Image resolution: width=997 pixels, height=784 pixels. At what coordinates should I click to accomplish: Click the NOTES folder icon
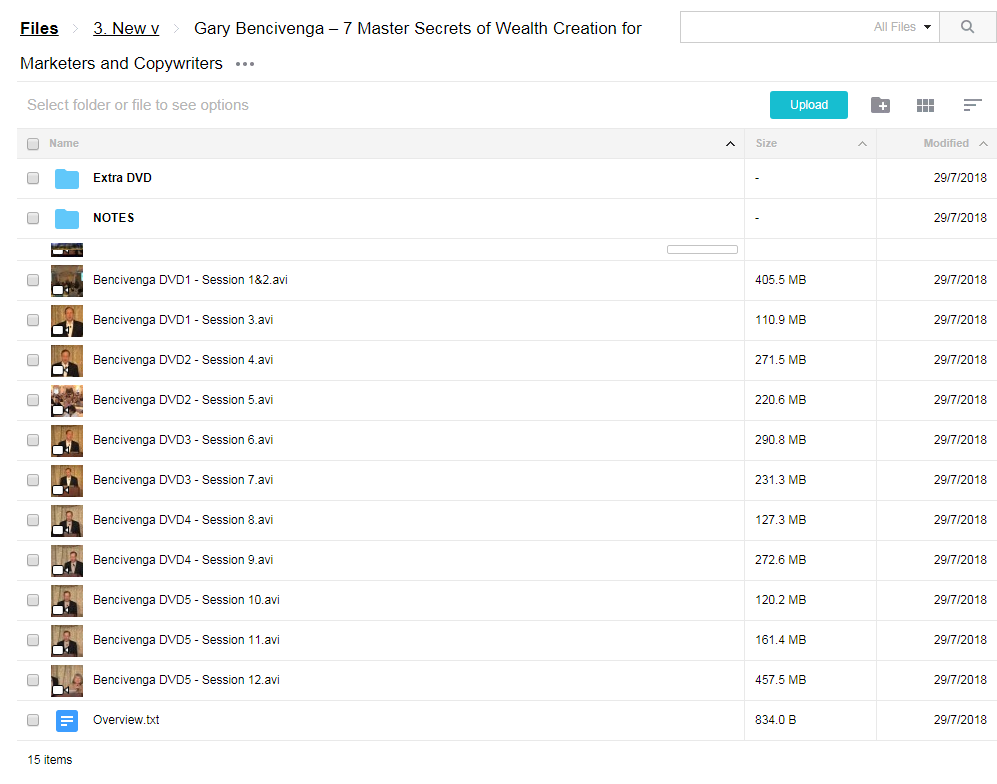(67, 219)
